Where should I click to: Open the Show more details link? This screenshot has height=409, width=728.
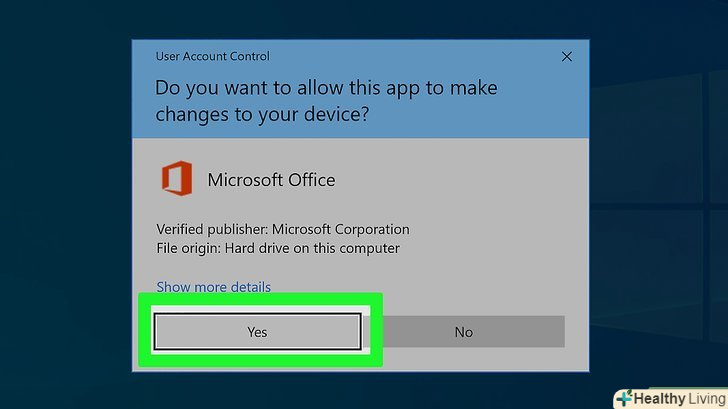point(213,287)
